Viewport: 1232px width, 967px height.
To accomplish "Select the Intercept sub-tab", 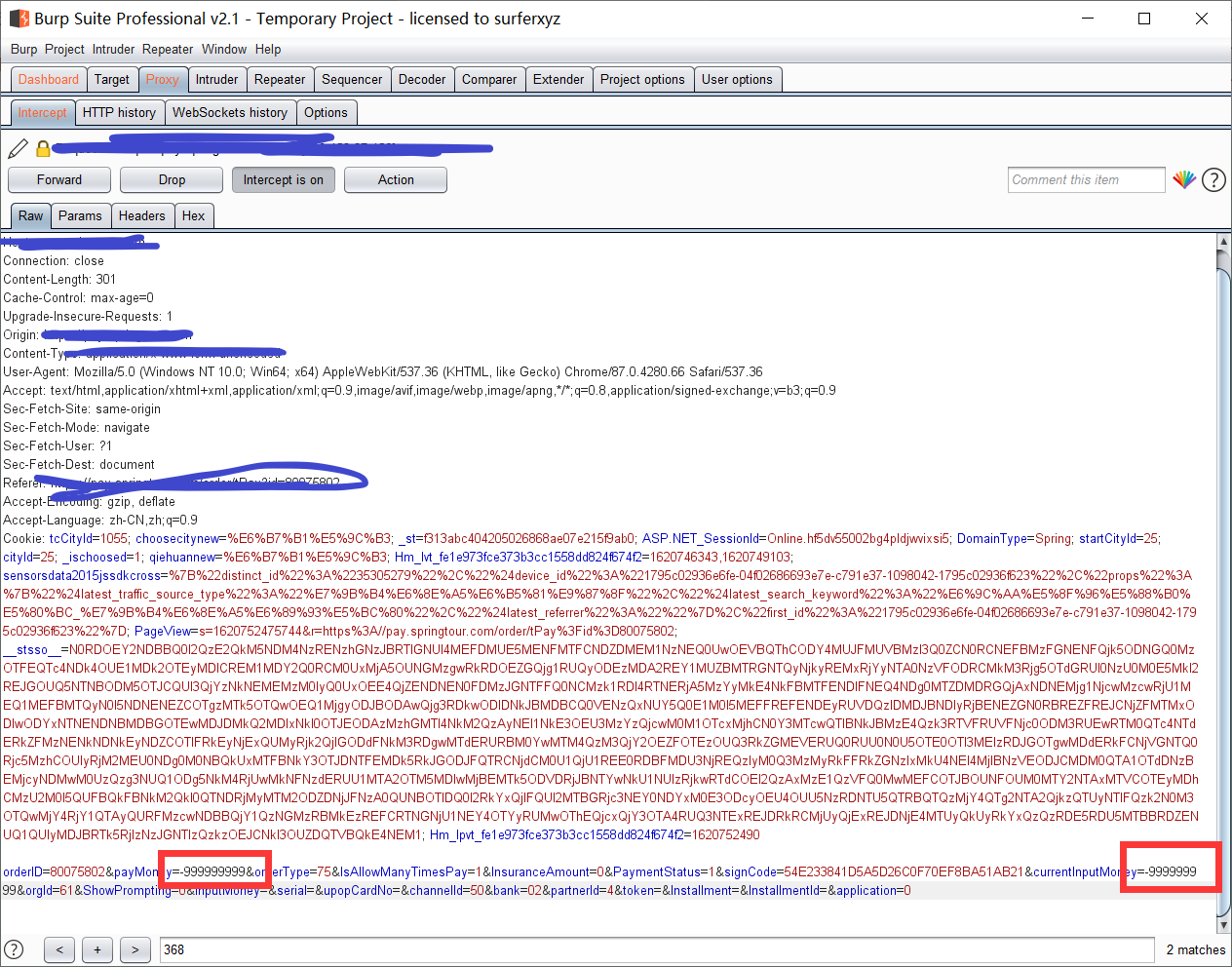I will [42, 113].
